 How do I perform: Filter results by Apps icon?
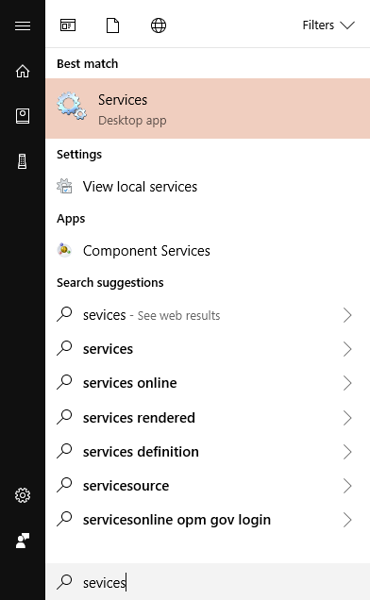click(x=68, y=26)
